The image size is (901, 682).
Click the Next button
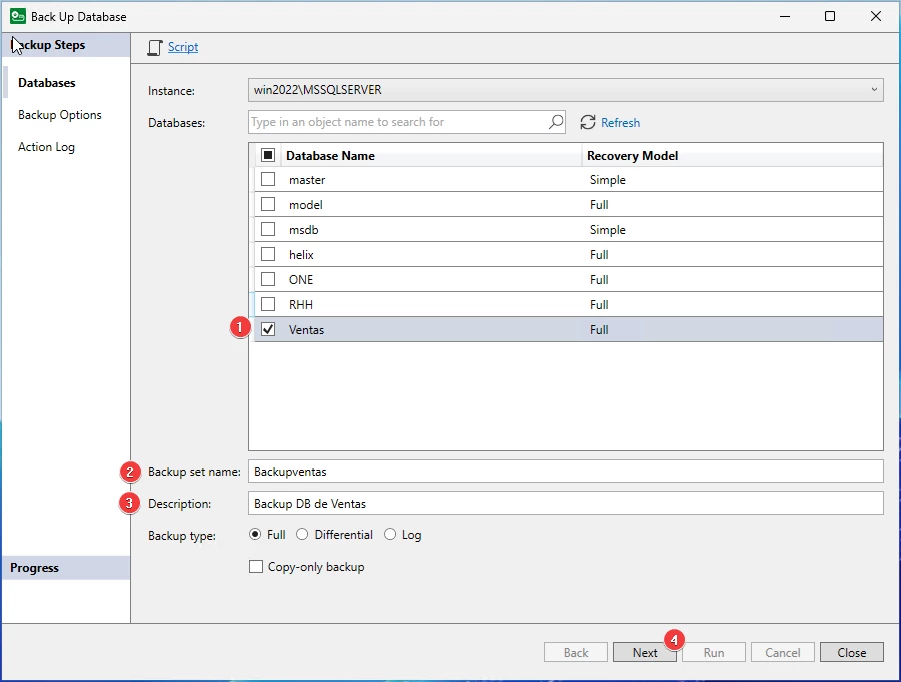click(x=645, y=653)
